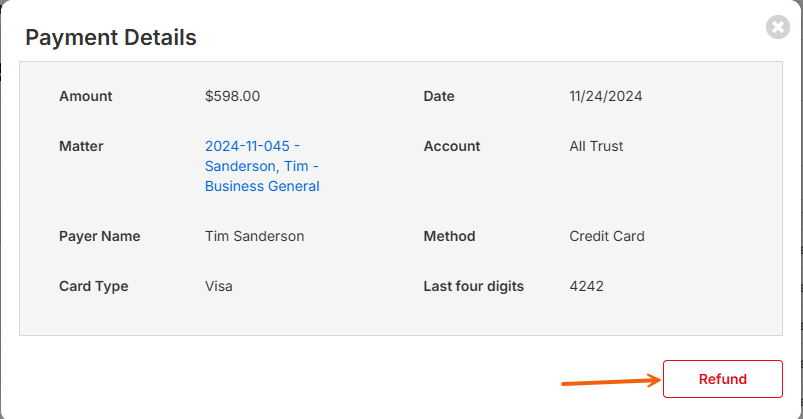Click the All Trust account value
The height and width of the screenshot is (419, 803).
(596, 146)
